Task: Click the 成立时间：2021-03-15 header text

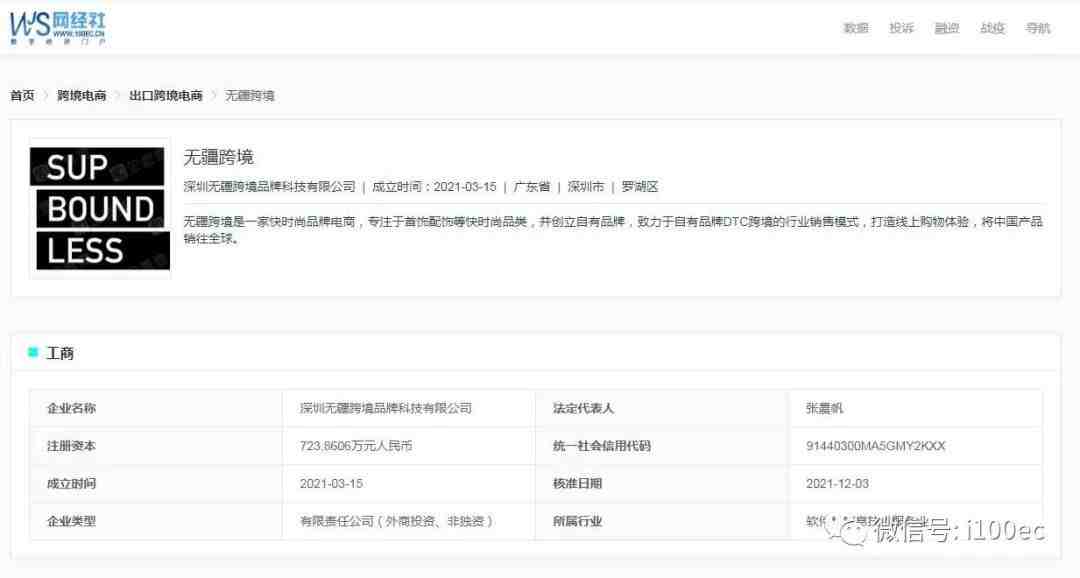Action: point(434,187)
